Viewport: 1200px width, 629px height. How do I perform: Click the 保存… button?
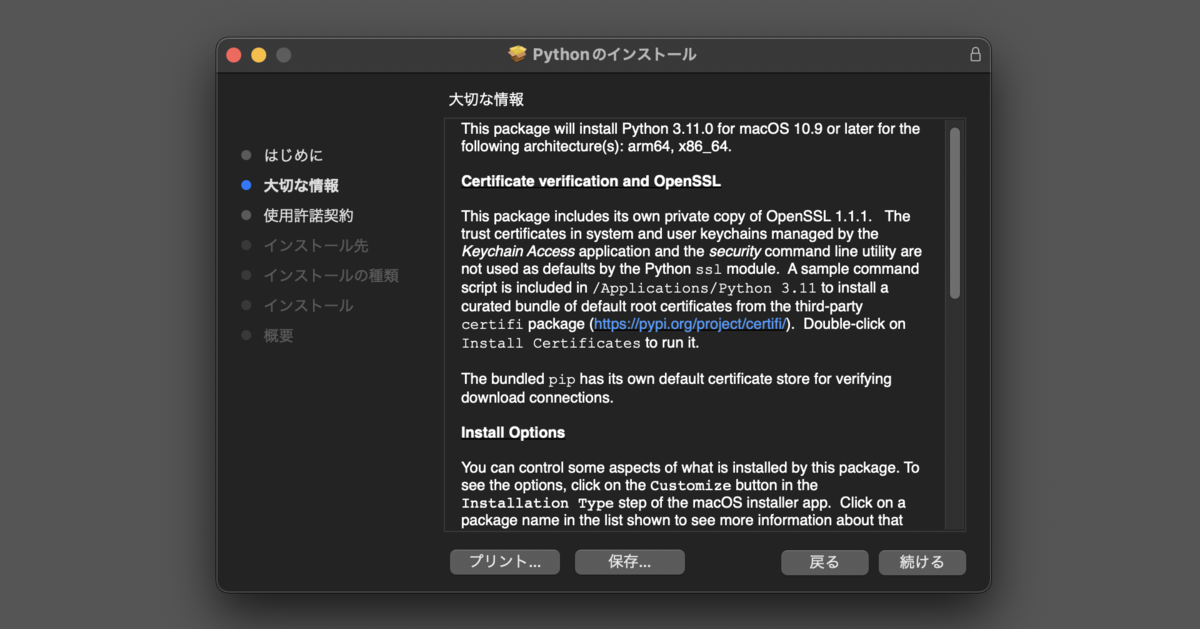click(x=629, y=562)
